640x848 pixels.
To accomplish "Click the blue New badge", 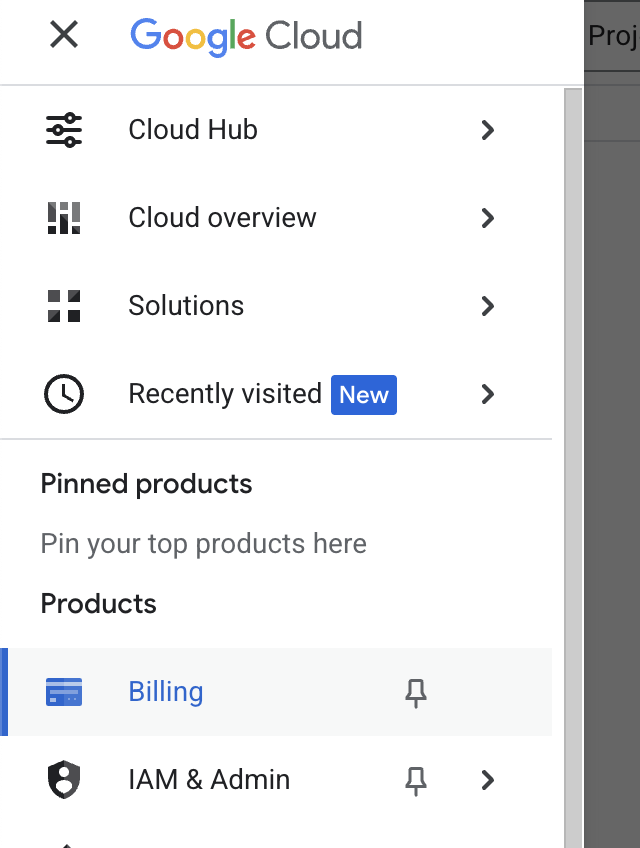I will coord(364,395).
